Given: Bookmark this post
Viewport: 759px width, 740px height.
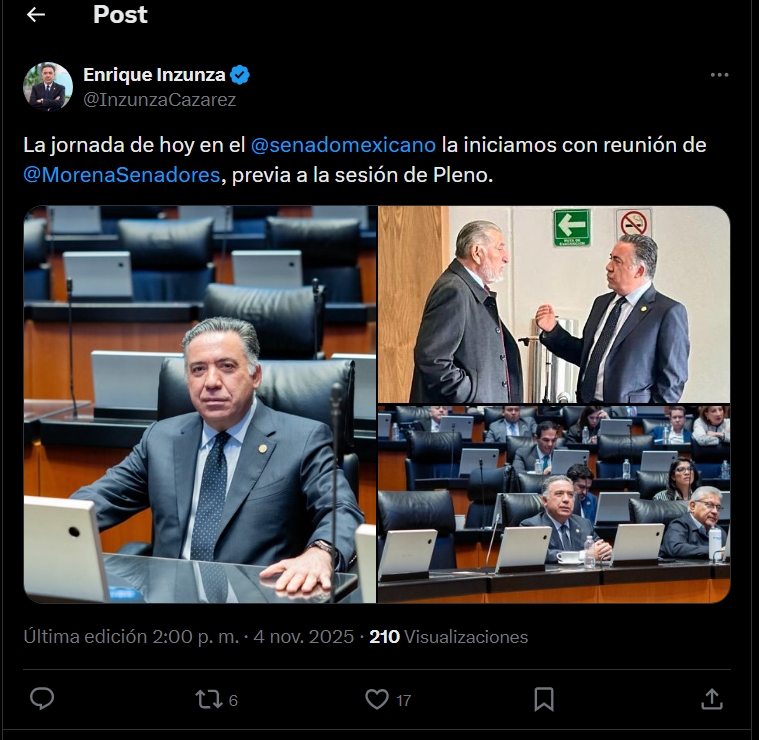Looking at the screenshot, I should coord(544,699).
